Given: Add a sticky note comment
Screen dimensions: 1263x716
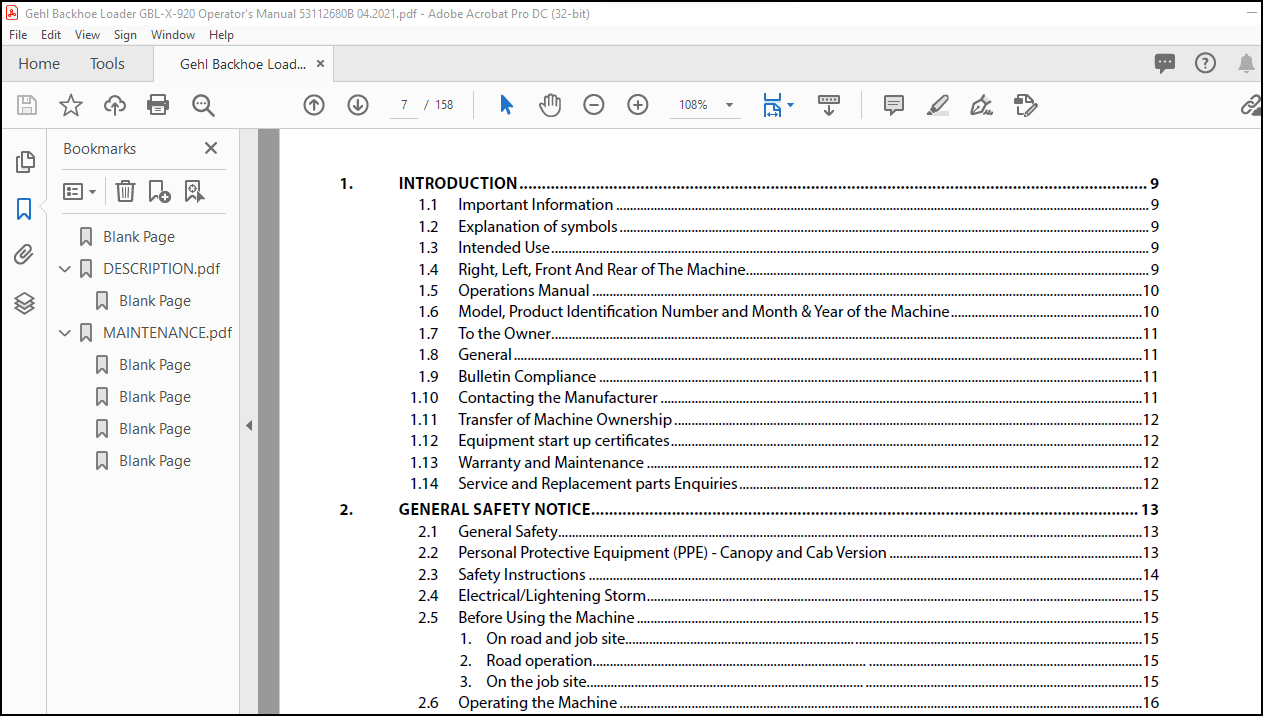Looking at the screenshot, I should 894,105.
